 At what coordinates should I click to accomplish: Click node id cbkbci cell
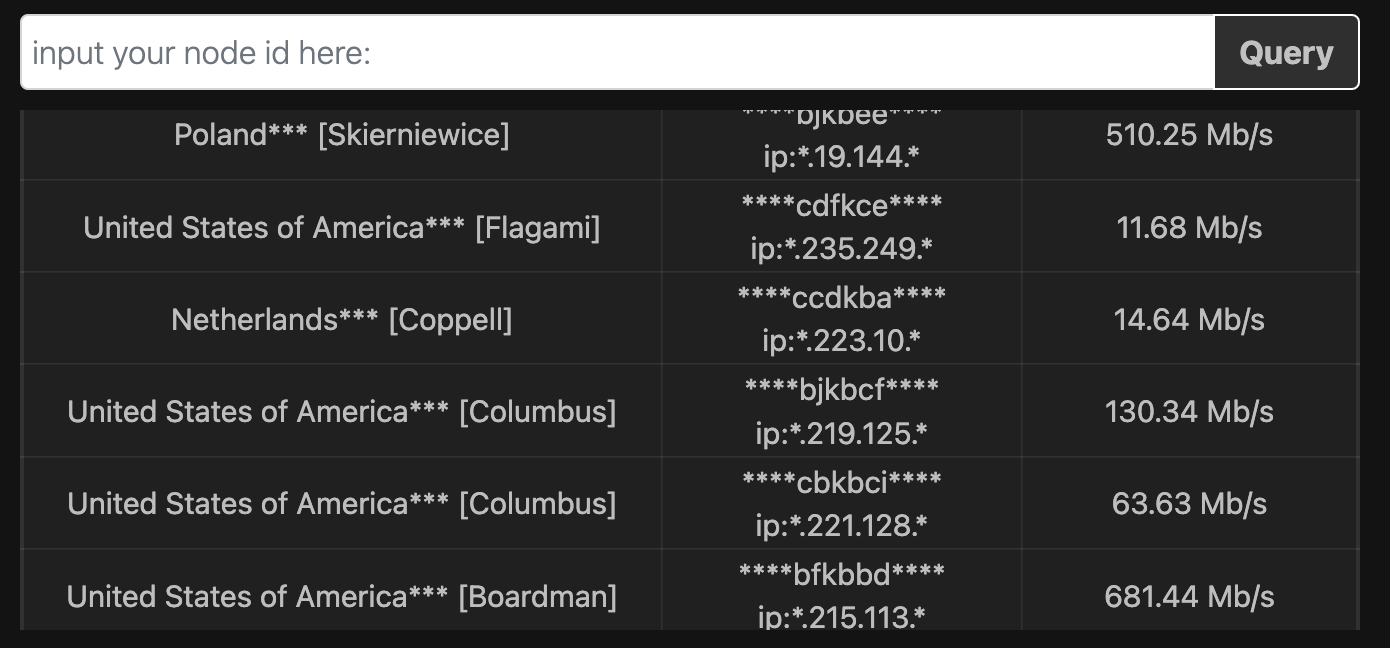click(841, 503)
